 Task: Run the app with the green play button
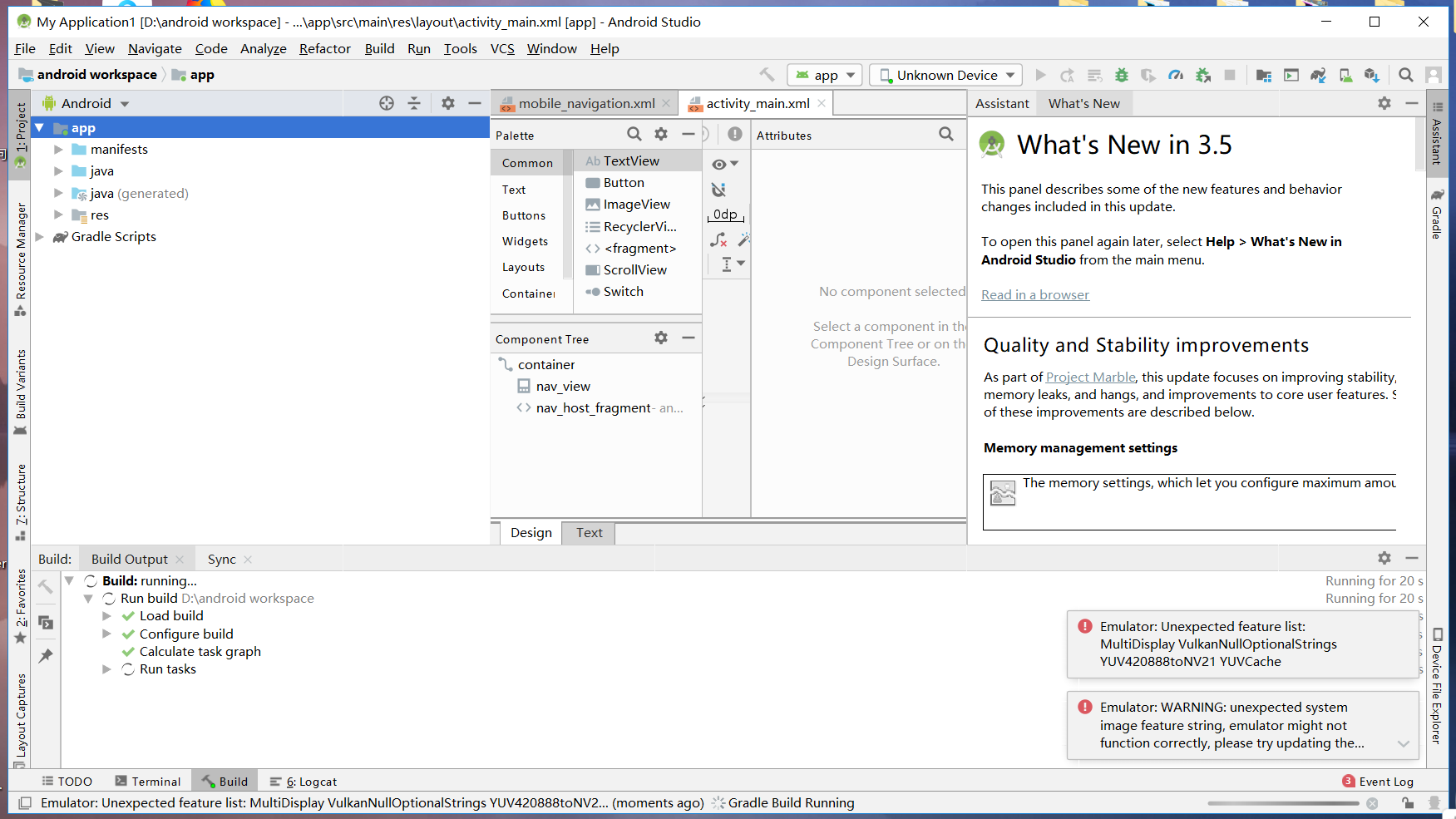tap(1040, 75)
